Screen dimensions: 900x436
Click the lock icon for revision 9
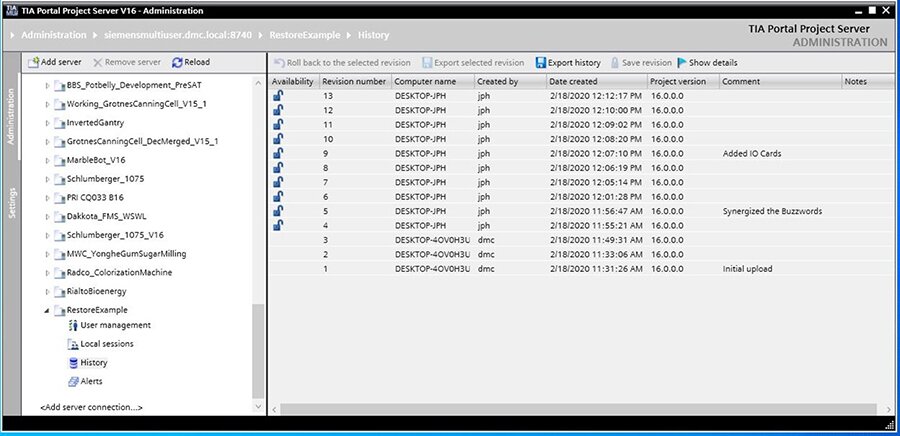[x=278, y=153]
